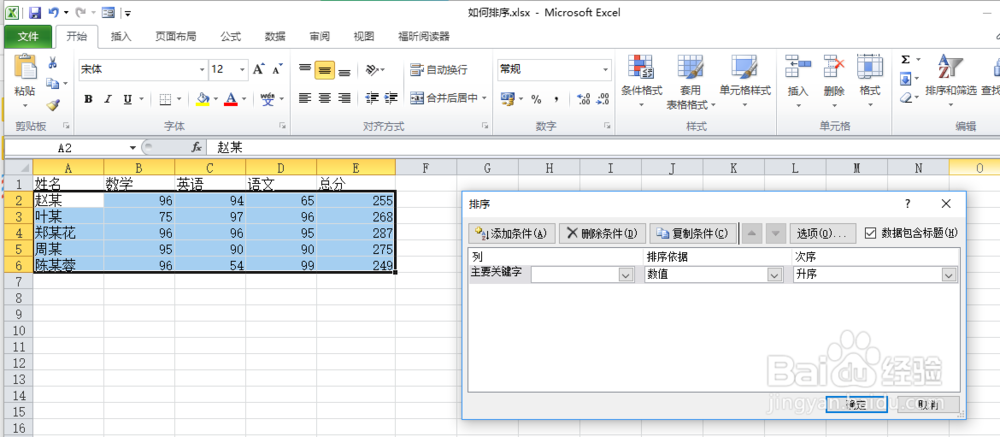
Task: Apply the red font color A
Action: tap(230, 99)
